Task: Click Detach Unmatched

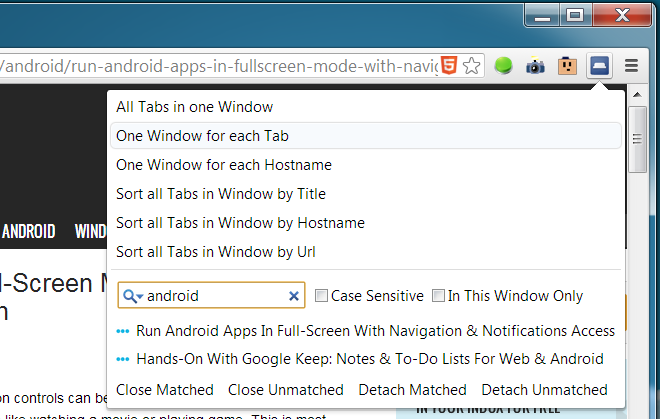Action: pyautogui.click(x=544, y=390)
